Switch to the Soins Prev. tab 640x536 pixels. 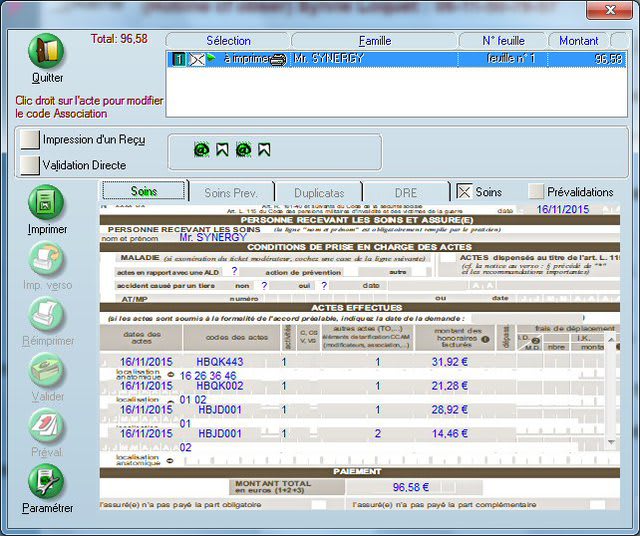[x=231, y=193]
